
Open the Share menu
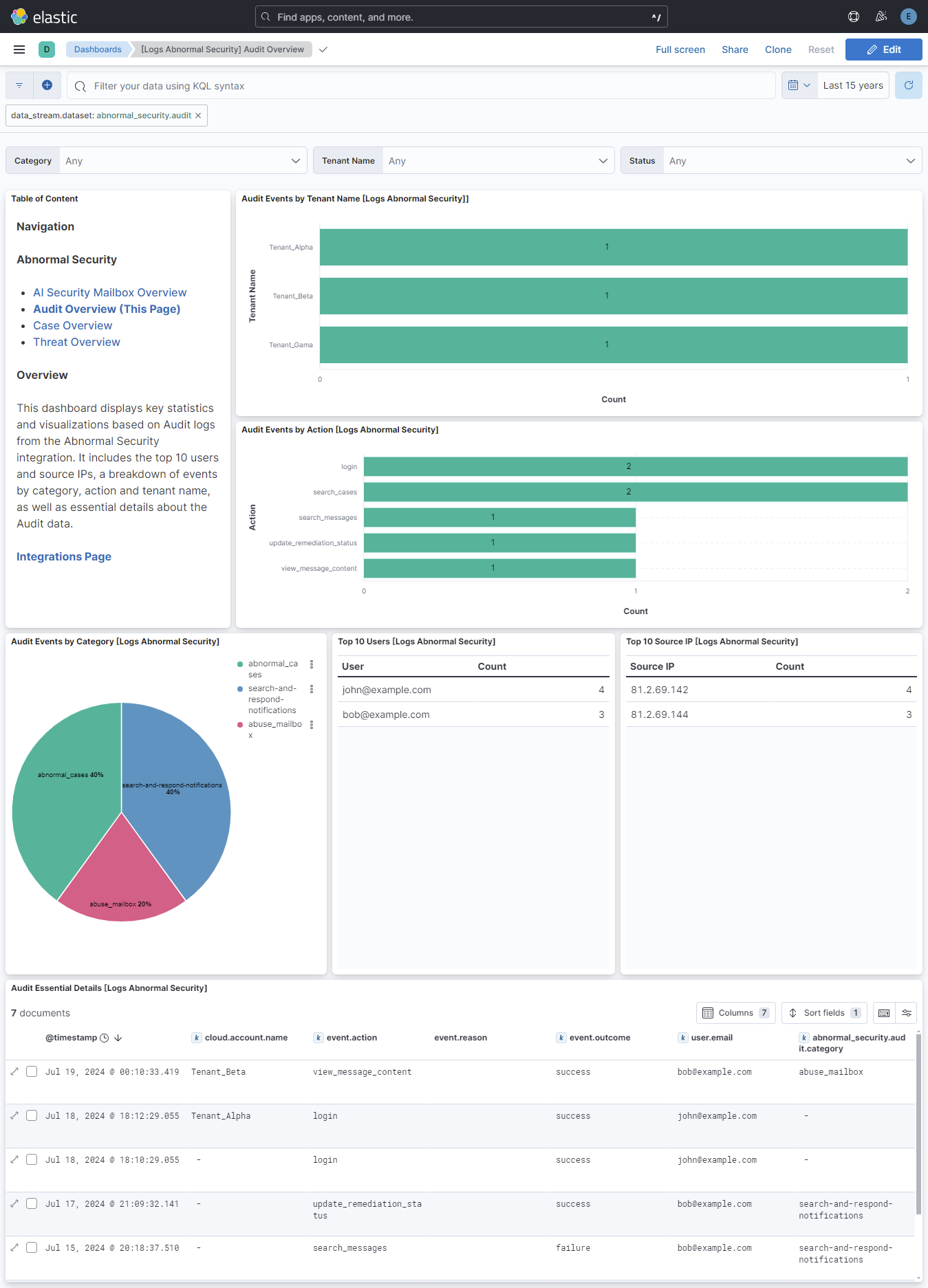(x=735, y=50)
